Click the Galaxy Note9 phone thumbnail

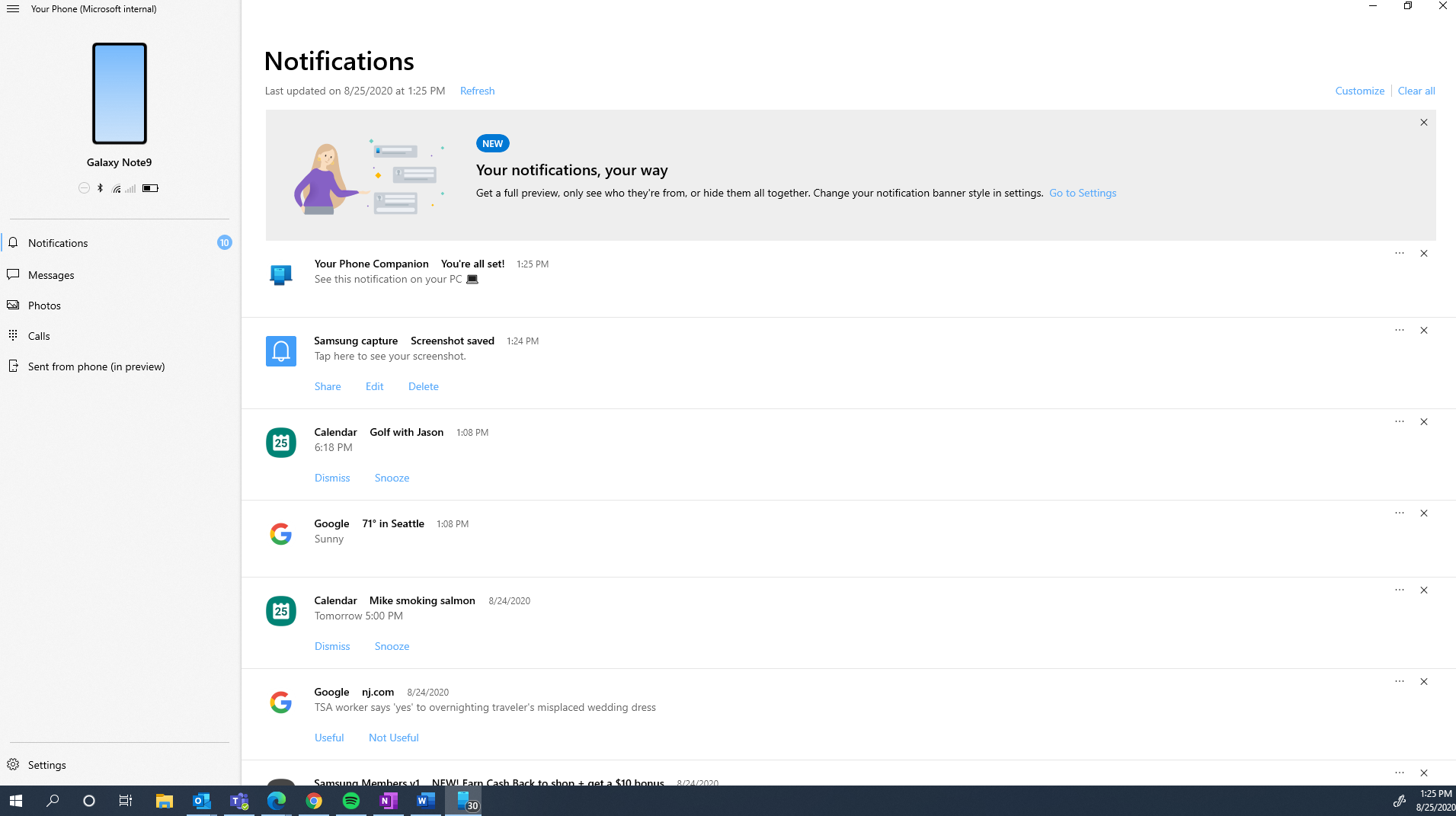pos(120,94)
